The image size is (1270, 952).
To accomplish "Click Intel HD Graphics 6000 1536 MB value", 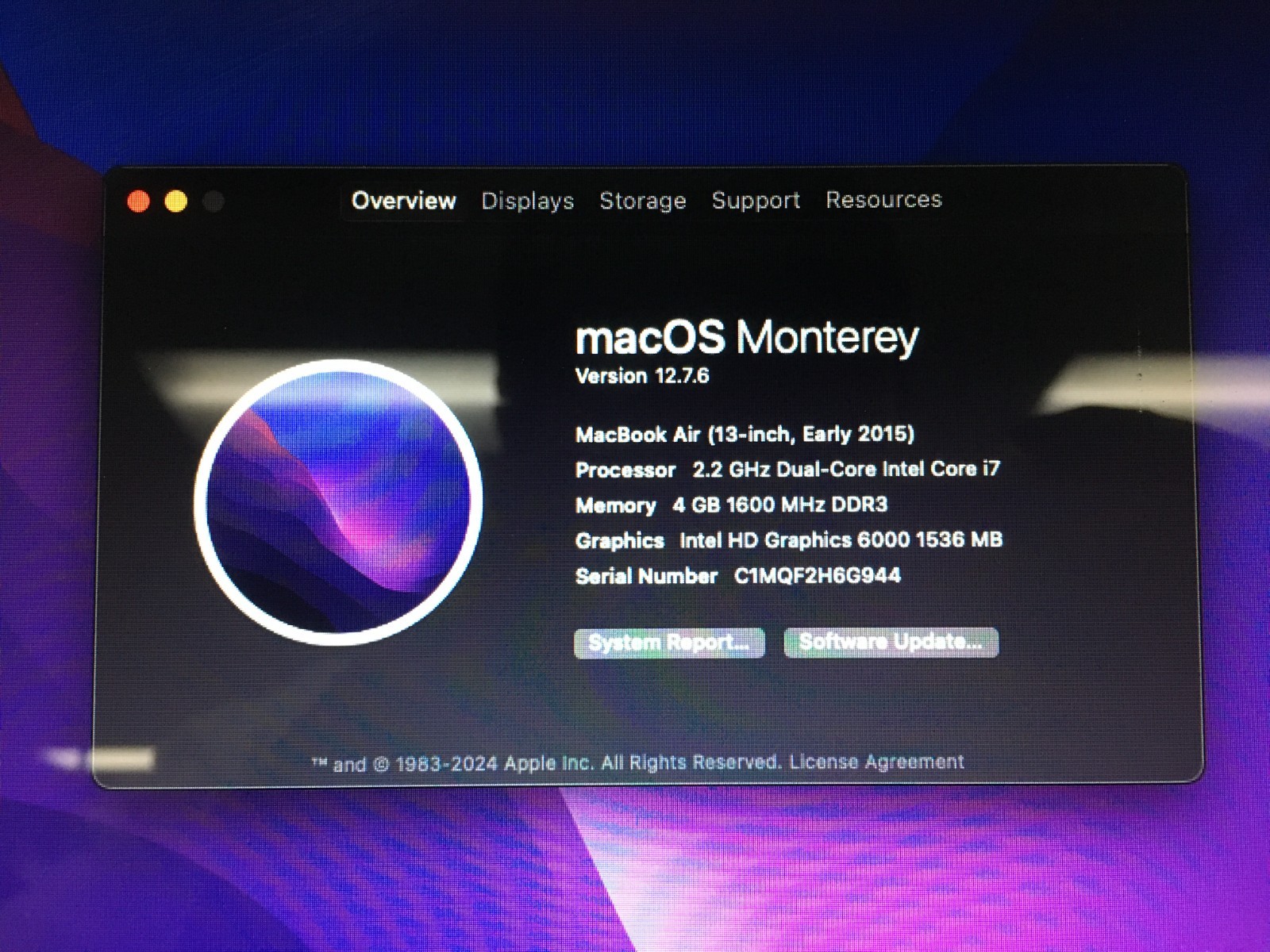I will pyautogui.click(x=841, y=540).
